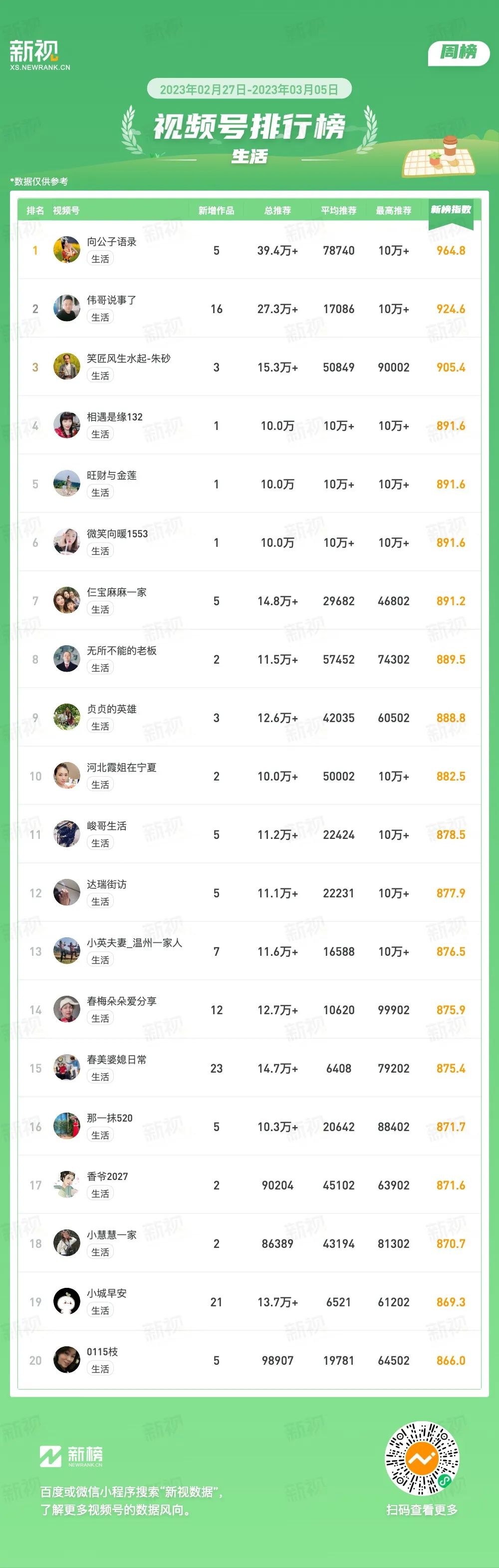This screenshot has width=499, height=1568.
Task: Click the 小城早安 cartoon avatar
Action: click(67, 1301)
